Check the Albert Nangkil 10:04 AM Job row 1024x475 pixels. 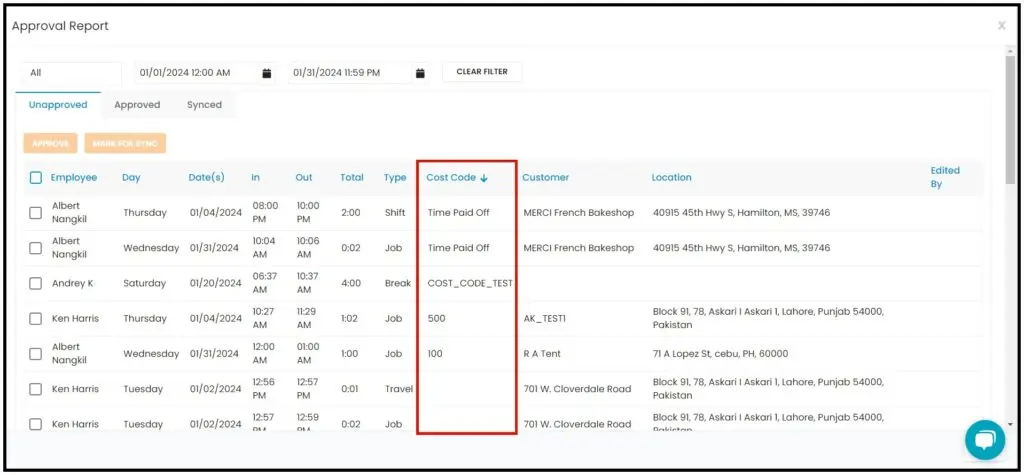(36, 248)
